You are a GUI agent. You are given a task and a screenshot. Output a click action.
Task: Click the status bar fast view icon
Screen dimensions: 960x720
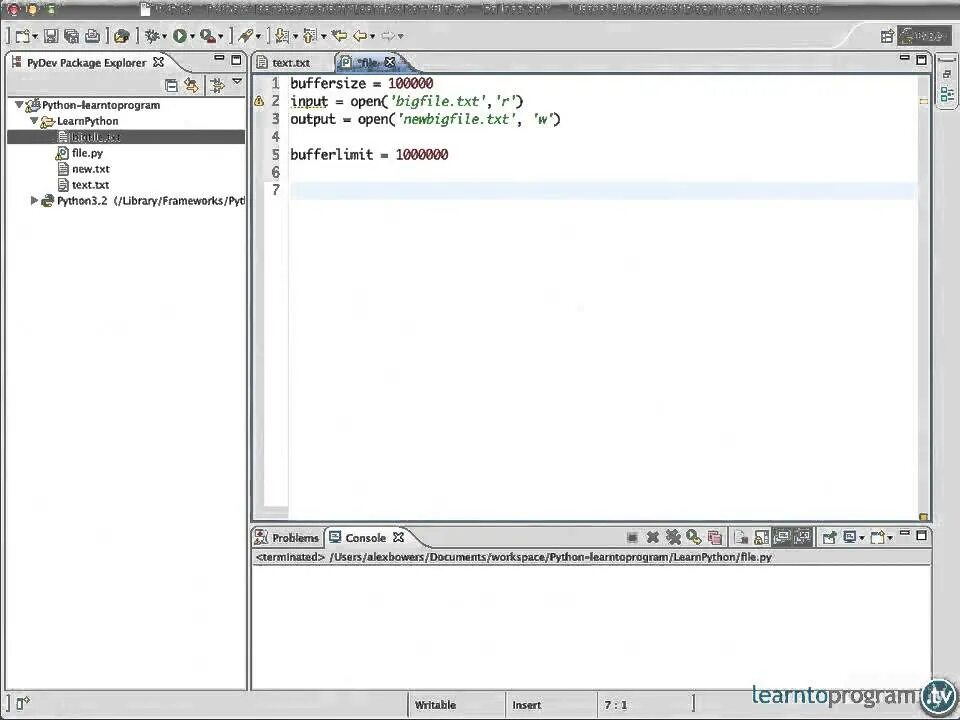pos(22,703)
